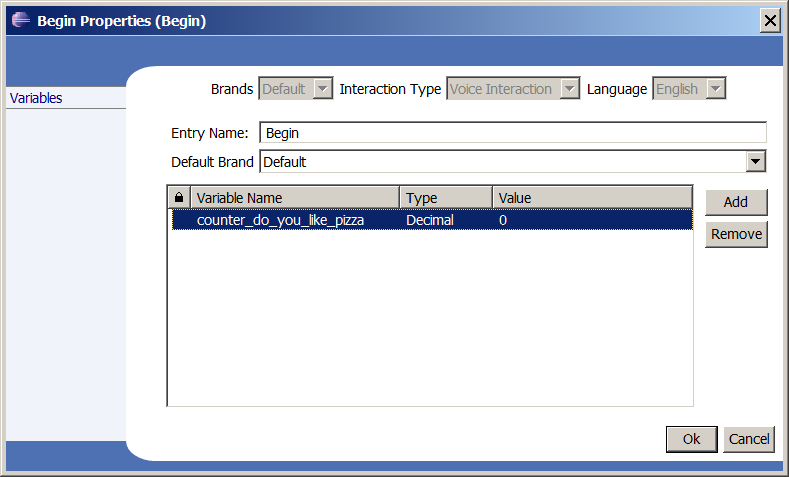789x477 pixels.
Task: Click the Add button
Action: [x=736, y=202]
